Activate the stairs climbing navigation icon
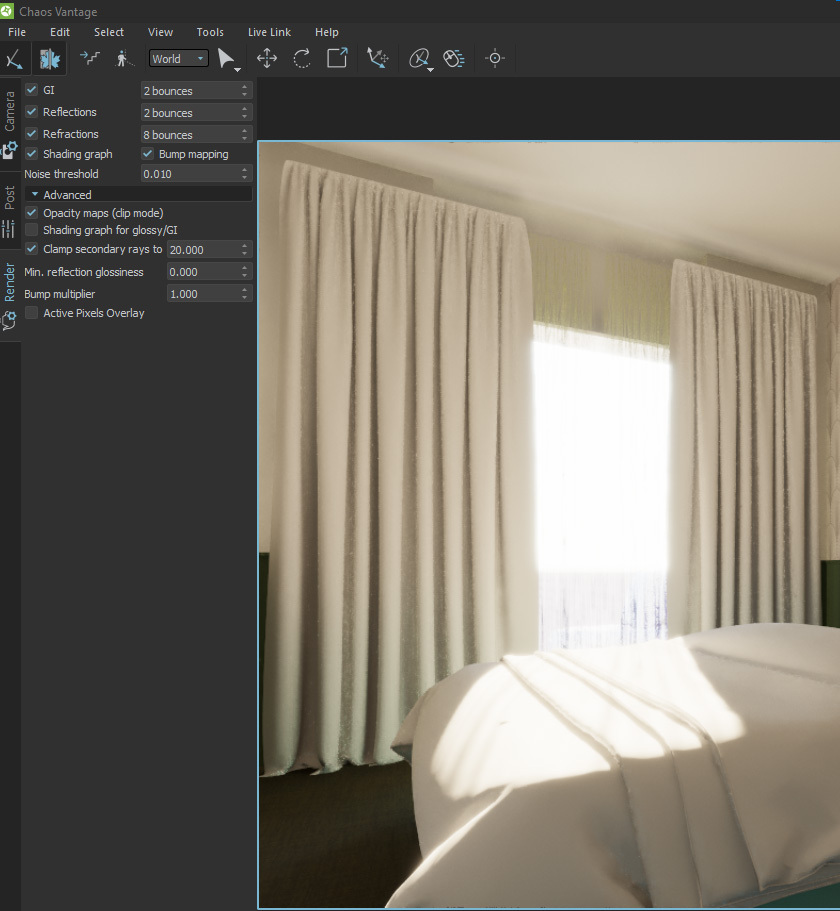Image resolution: width=840 pixels, height=911 pixels. tap(90, 58)
